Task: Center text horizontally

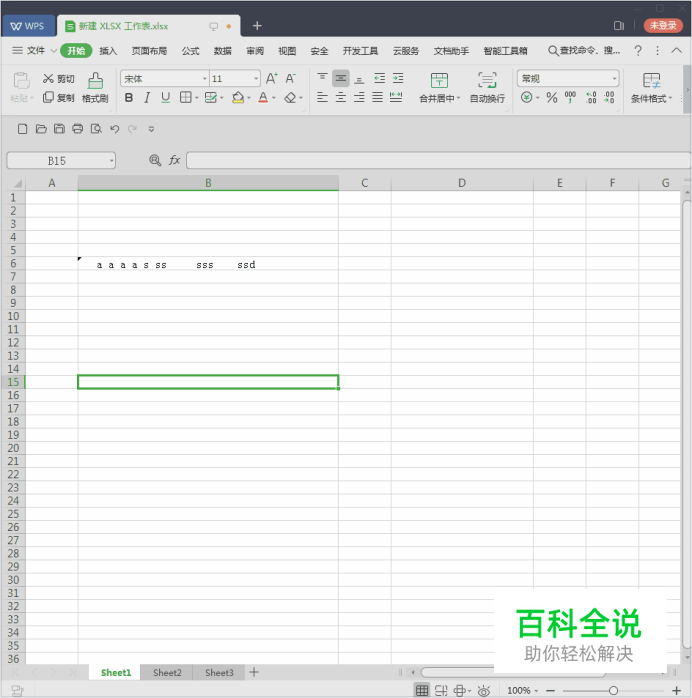Action: 340,97
